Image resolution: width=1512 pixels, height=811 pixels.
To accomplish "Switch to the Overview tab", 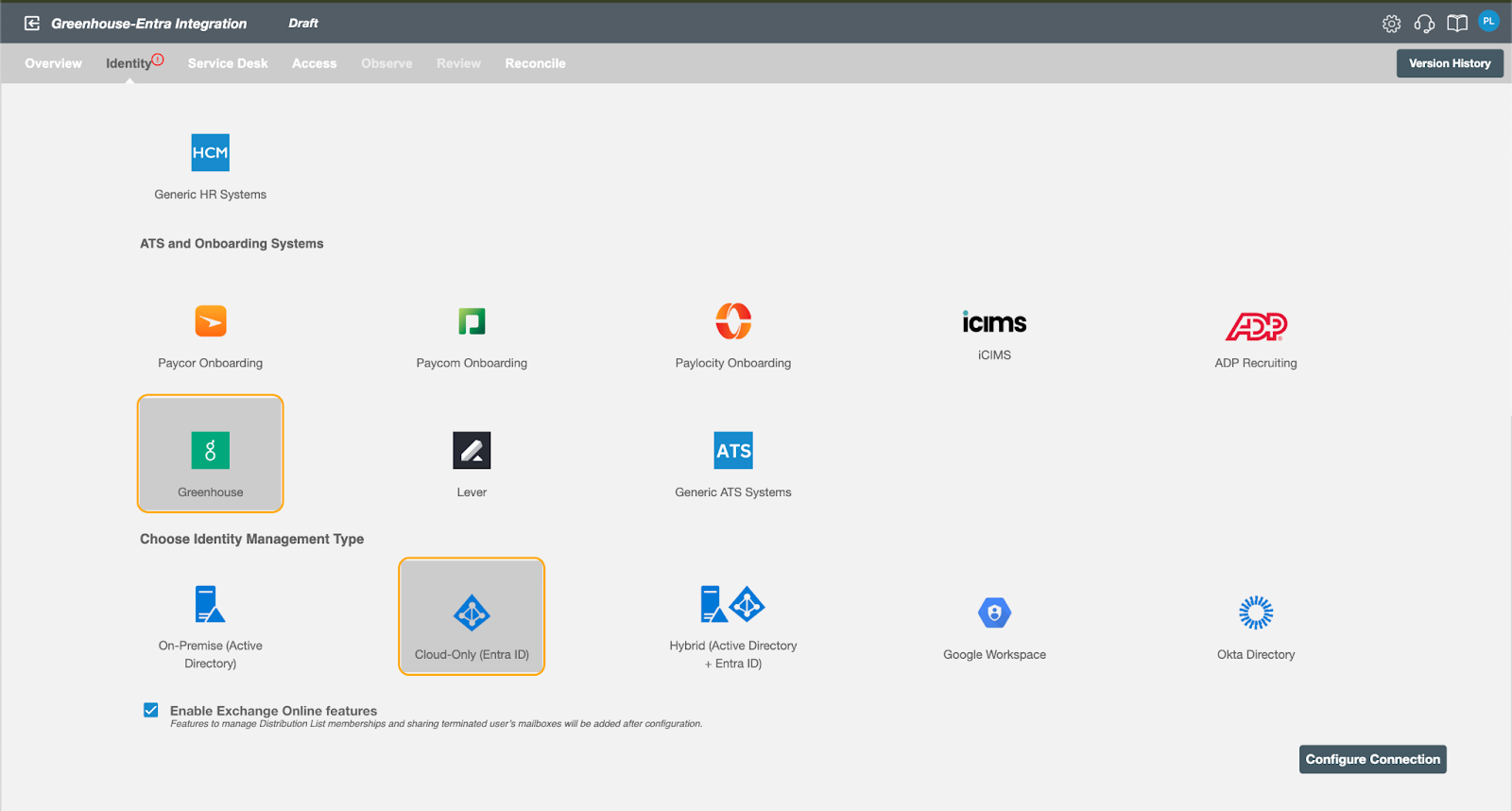I will (x=53, y=63).
